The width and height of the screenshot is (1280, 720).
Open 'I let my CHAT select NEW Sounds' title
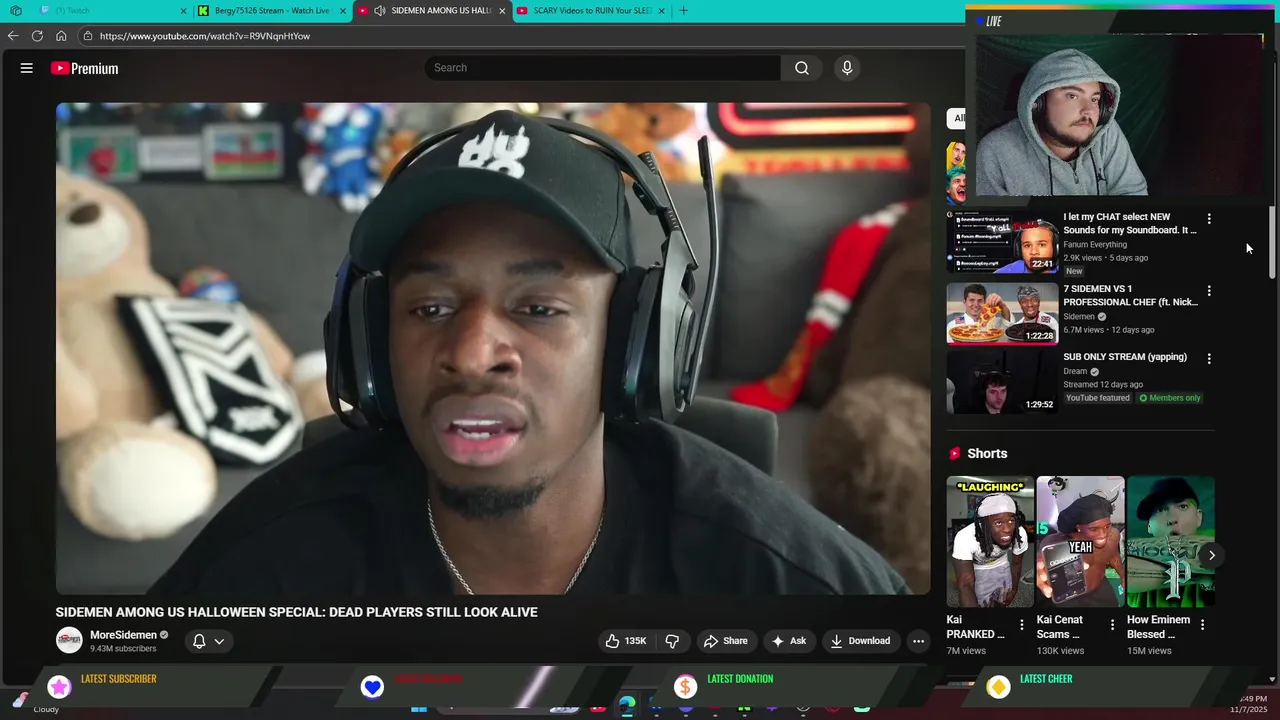click(1129, 223)
